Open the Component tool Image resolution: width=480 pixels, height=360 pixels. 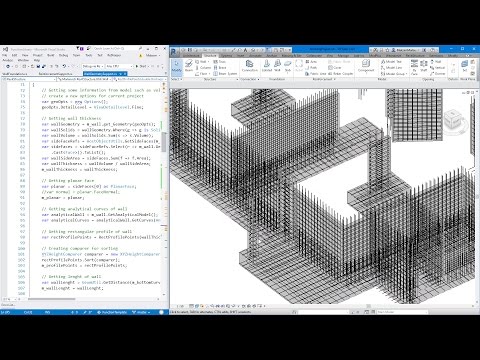366,66
